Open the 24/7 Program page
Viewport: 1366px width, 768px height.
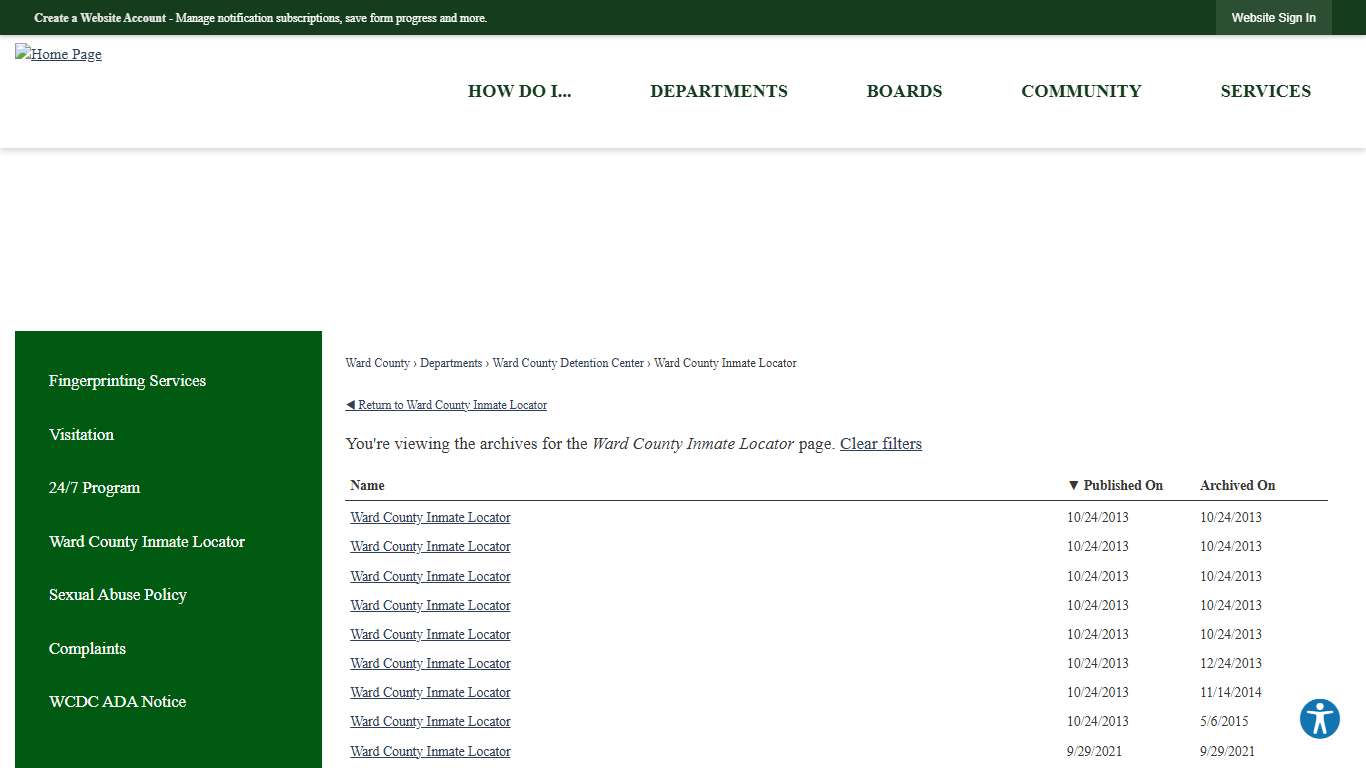(x=94, y=488)
